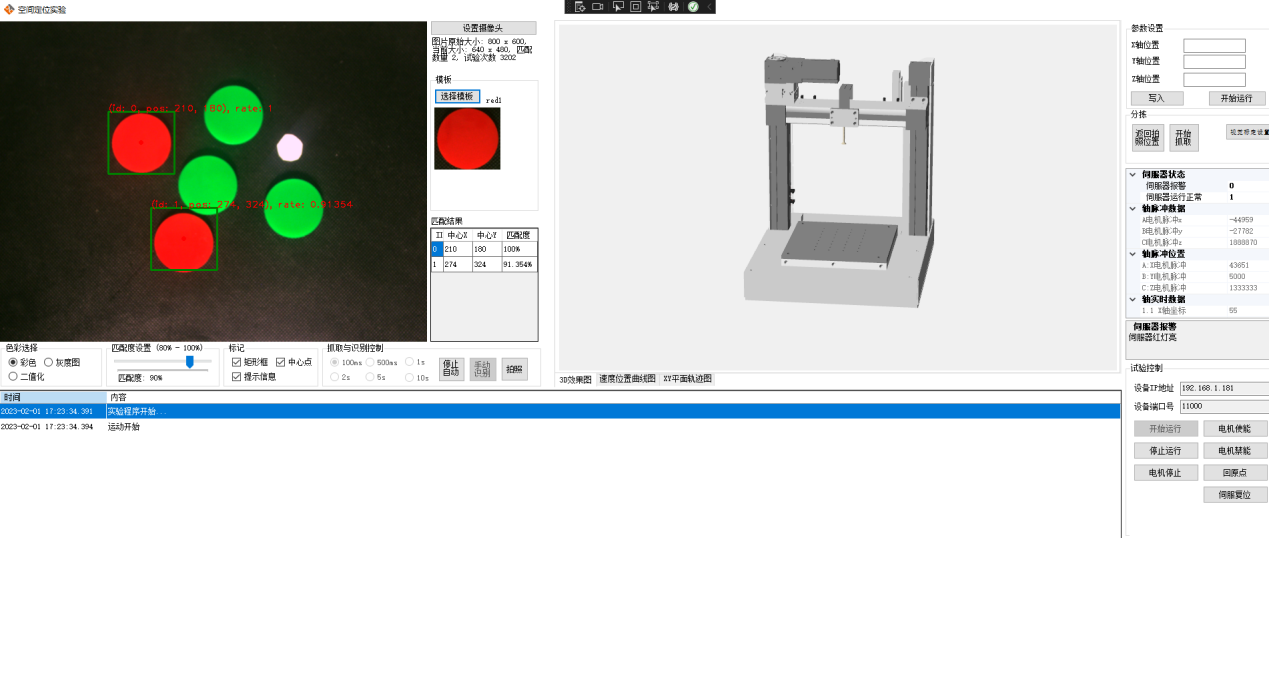Collapse the 伺服器状态 property category
Viewport: 1269px width, 700px height.
pyautogui.click(x=1133, y=174)
